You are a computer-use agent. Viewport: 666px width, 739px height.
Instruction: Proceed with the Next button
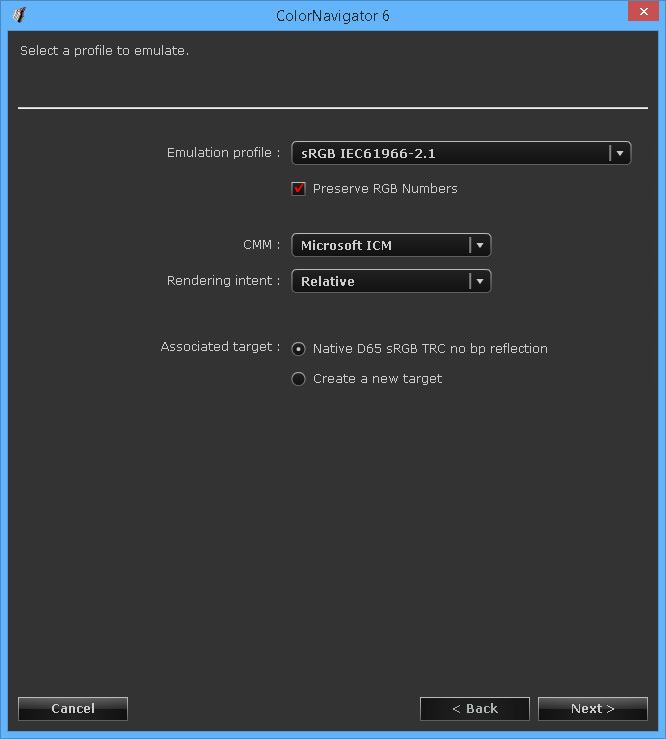[x=593, y=708]
